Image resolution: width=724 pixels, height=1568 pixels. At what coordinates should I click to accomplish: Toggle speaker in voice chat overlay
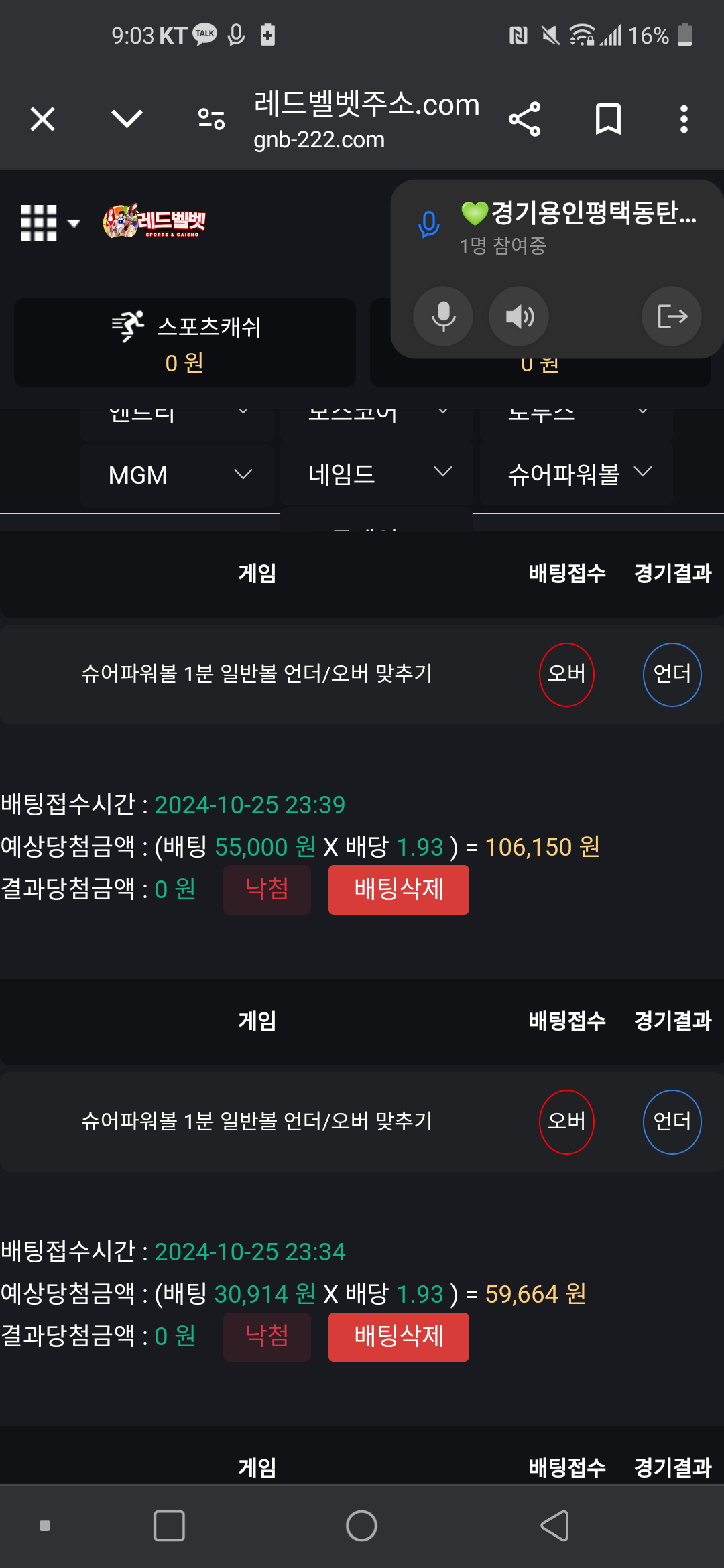[x=519, y=316]
